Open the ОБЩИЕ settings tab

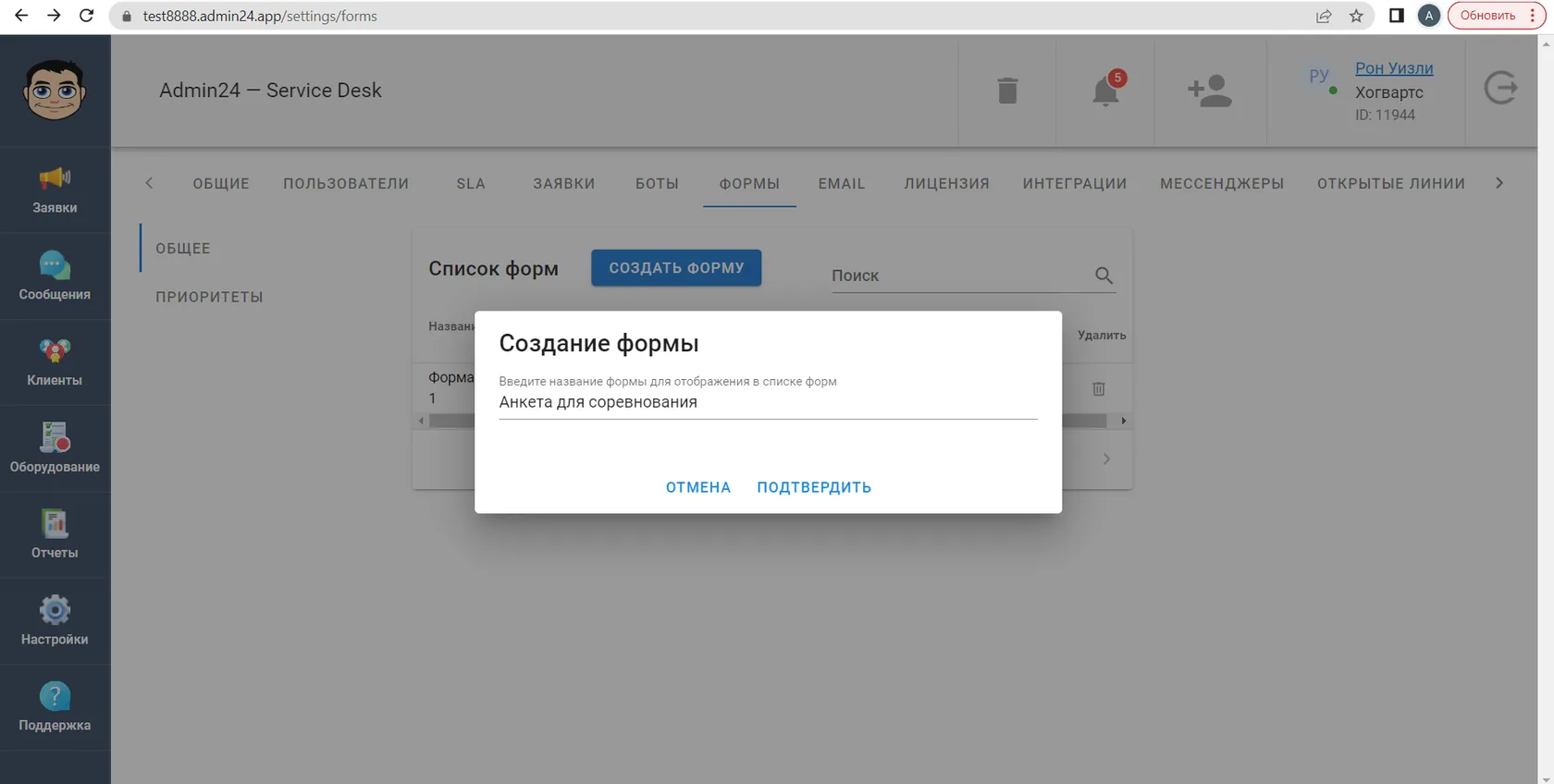click(221, 183)
